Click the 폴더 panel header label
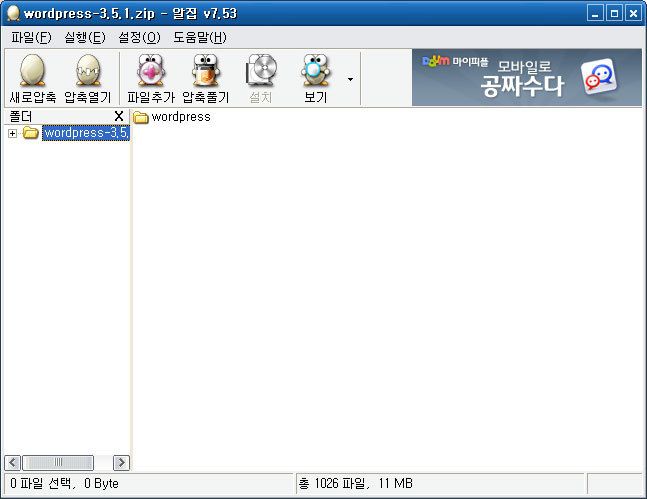The image size is (647, 499). click(x=21, y=117)
